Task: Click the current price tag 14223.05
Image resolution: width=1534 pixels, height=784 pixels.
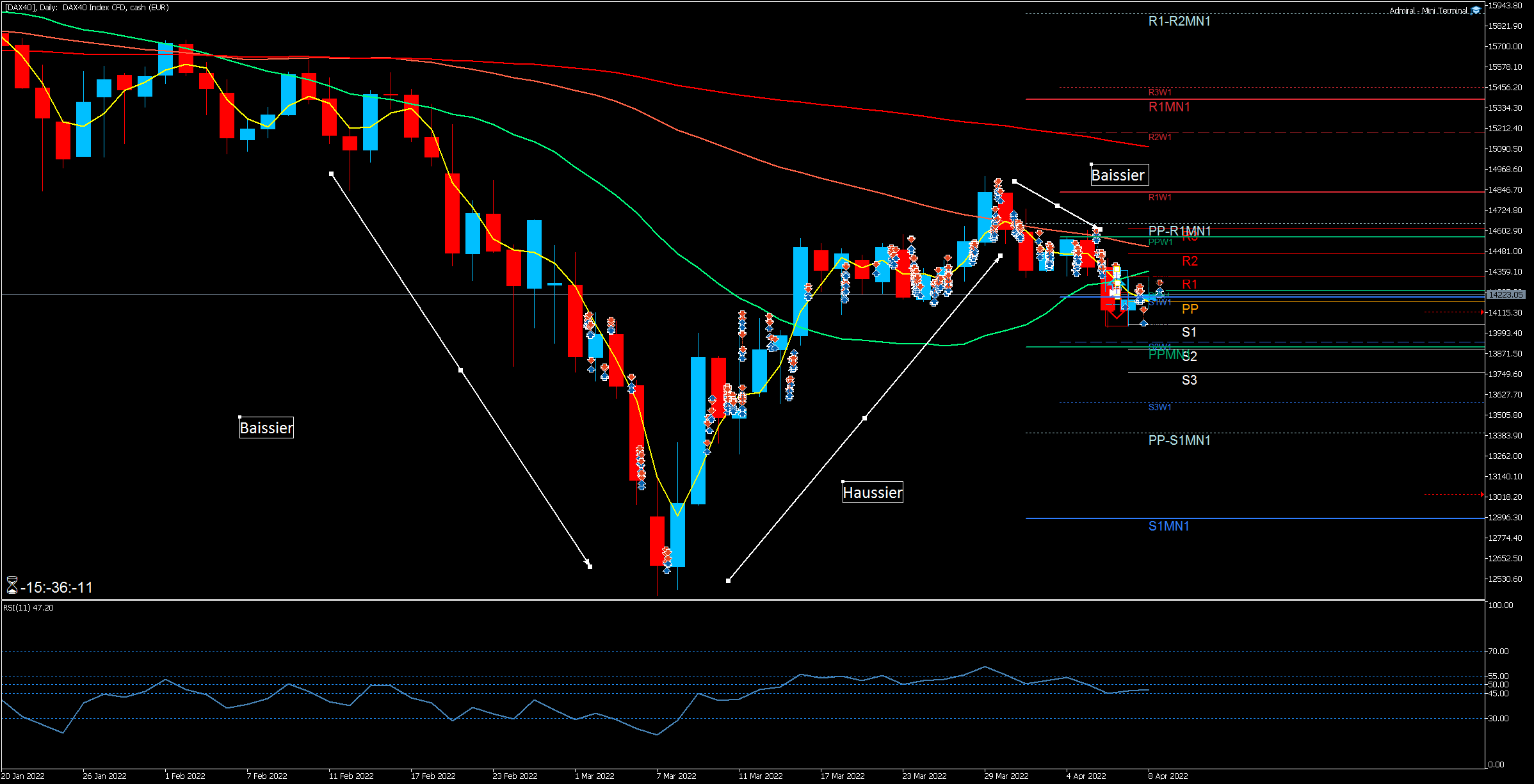Action: 1505,294
